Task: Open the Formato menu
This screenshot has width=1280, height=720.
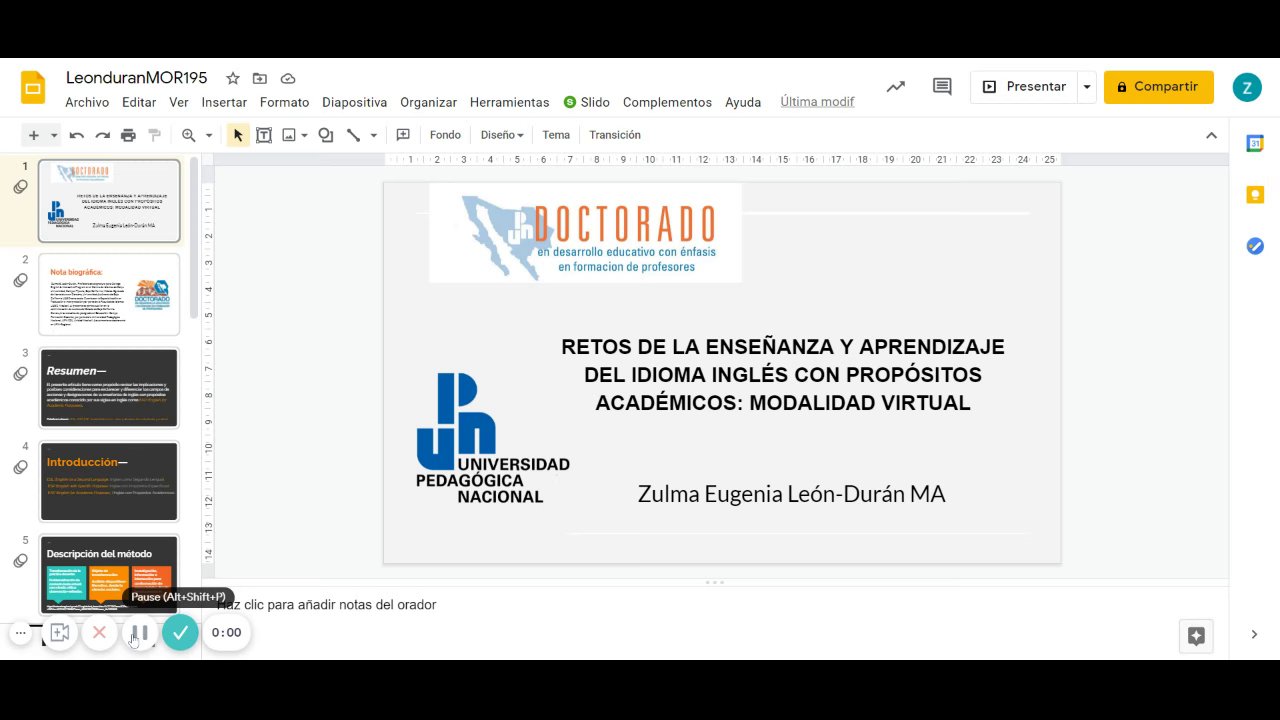Action: [284, 102]
